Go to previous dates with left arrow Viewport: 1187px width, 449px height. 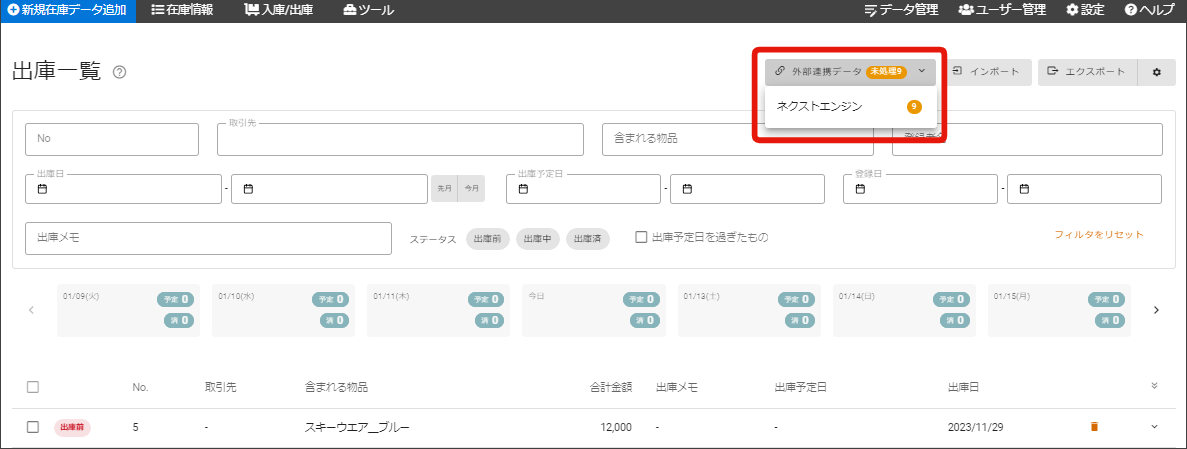click(31, 310)
